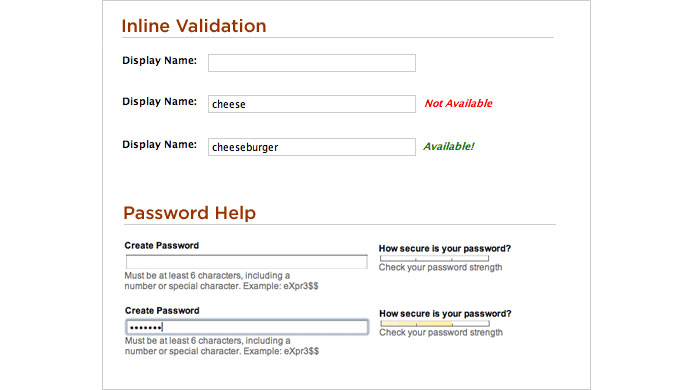Click the Display Name label beside cheeseburger
This screenshot has height=390, width=693.
[160, 145]
